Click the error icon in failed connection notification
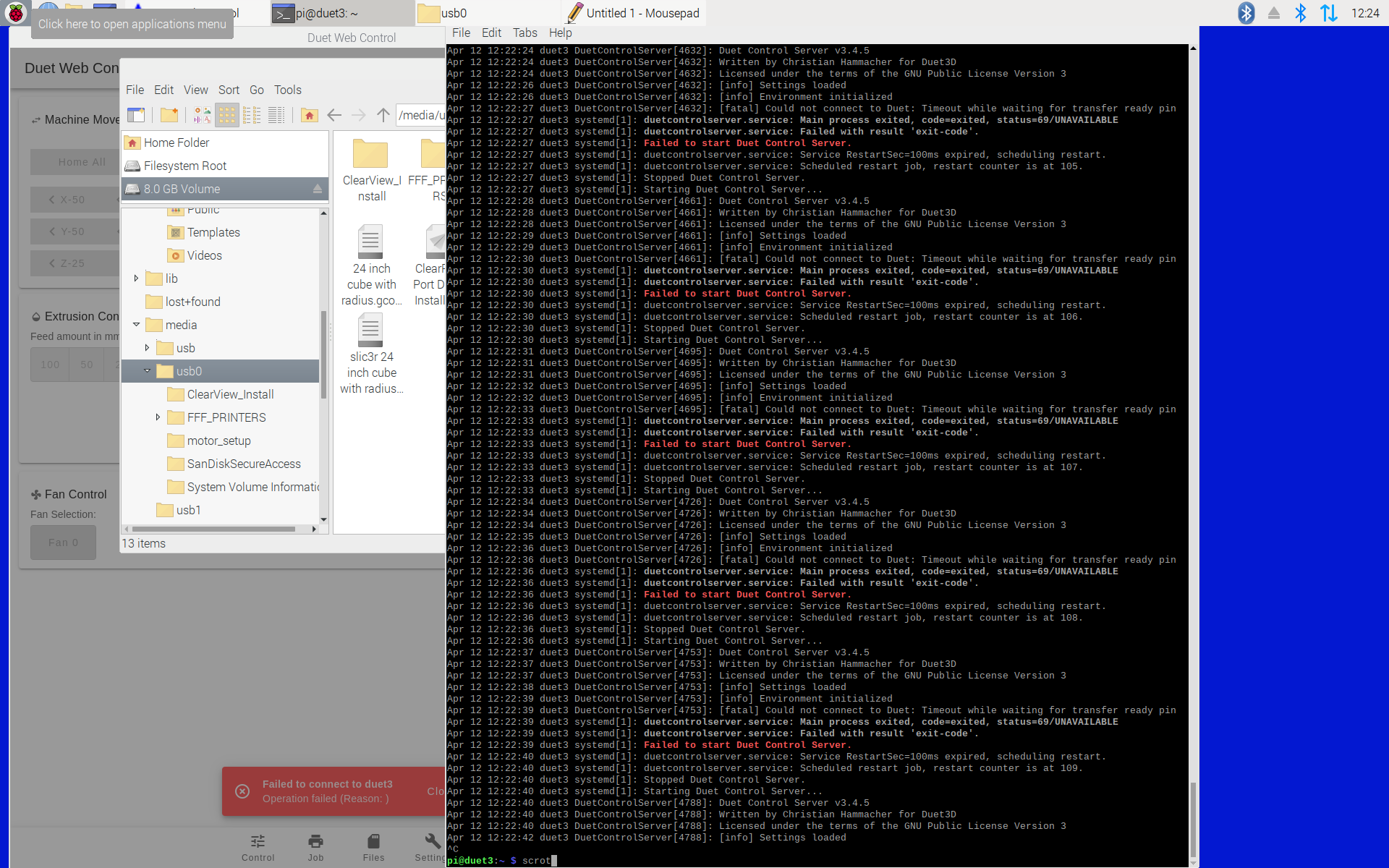The image size is (1389, 868). point(242,791)
